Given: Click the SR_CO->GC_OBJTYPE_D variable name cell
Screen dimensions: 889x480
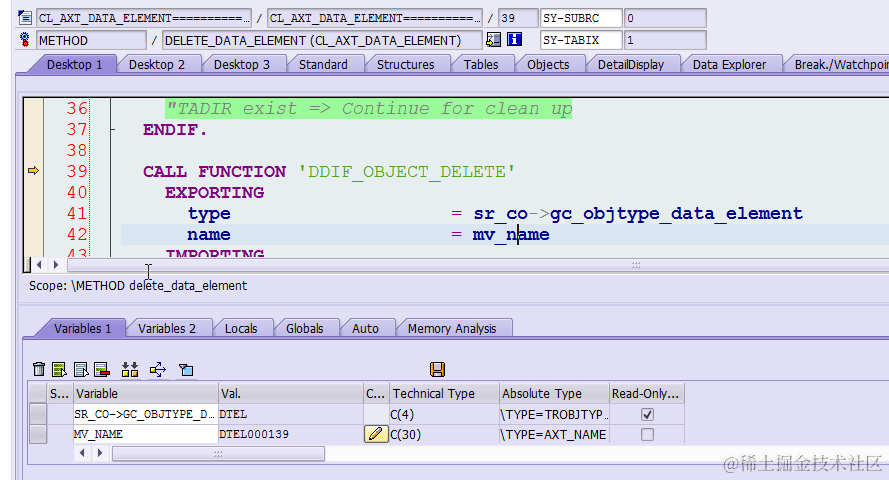Looking at the screenshot, I should 145,414.
